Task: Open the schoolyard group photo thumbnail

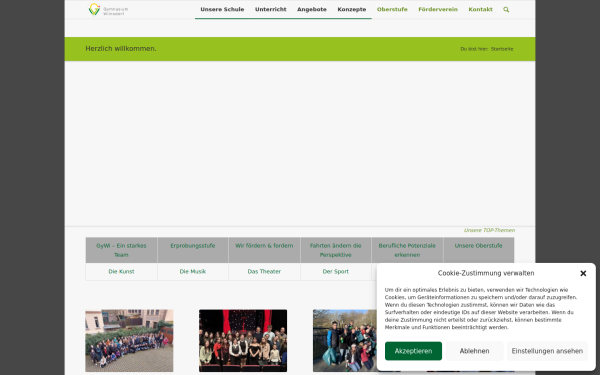Action: (x=129, y=341)
